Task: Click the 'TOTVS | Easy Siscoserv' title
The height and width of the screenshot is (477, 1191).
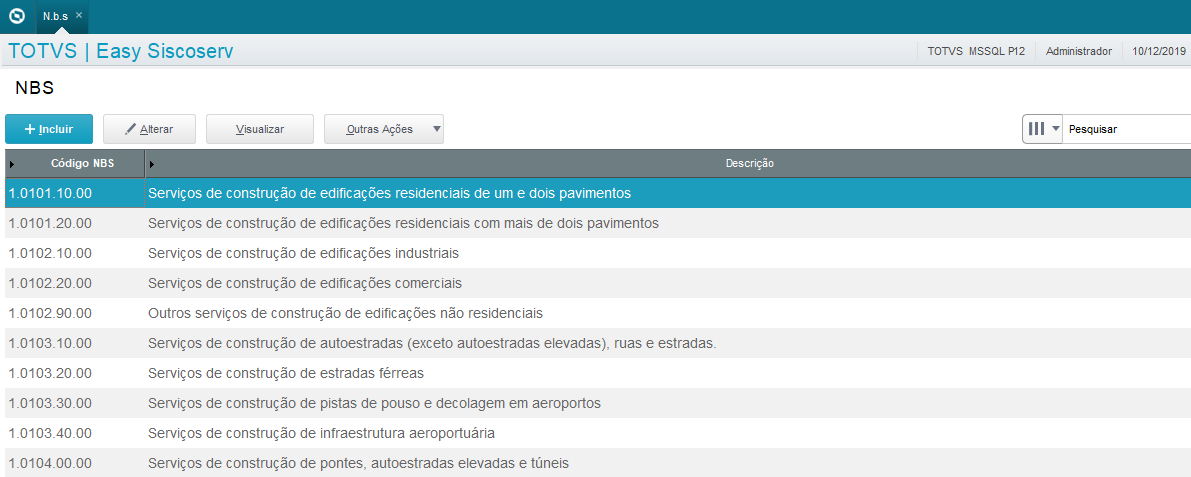Action: [x=121, y=51]
